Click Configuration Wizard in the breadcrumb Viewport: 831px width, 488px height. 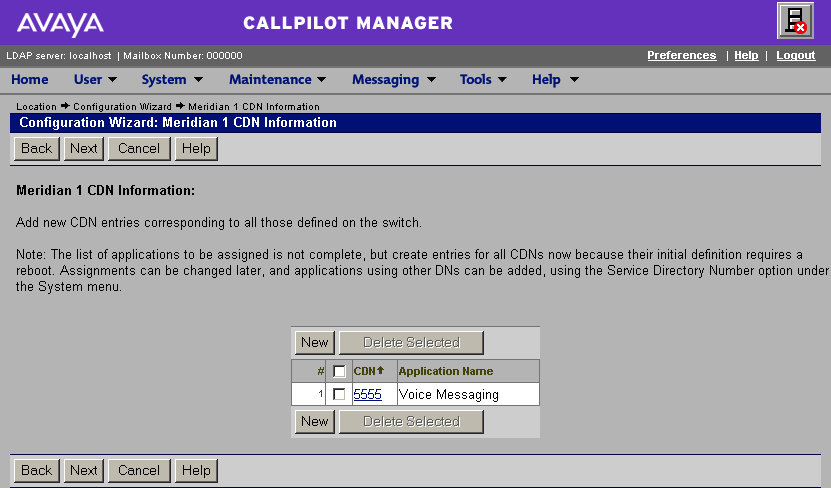pos(122,107)
